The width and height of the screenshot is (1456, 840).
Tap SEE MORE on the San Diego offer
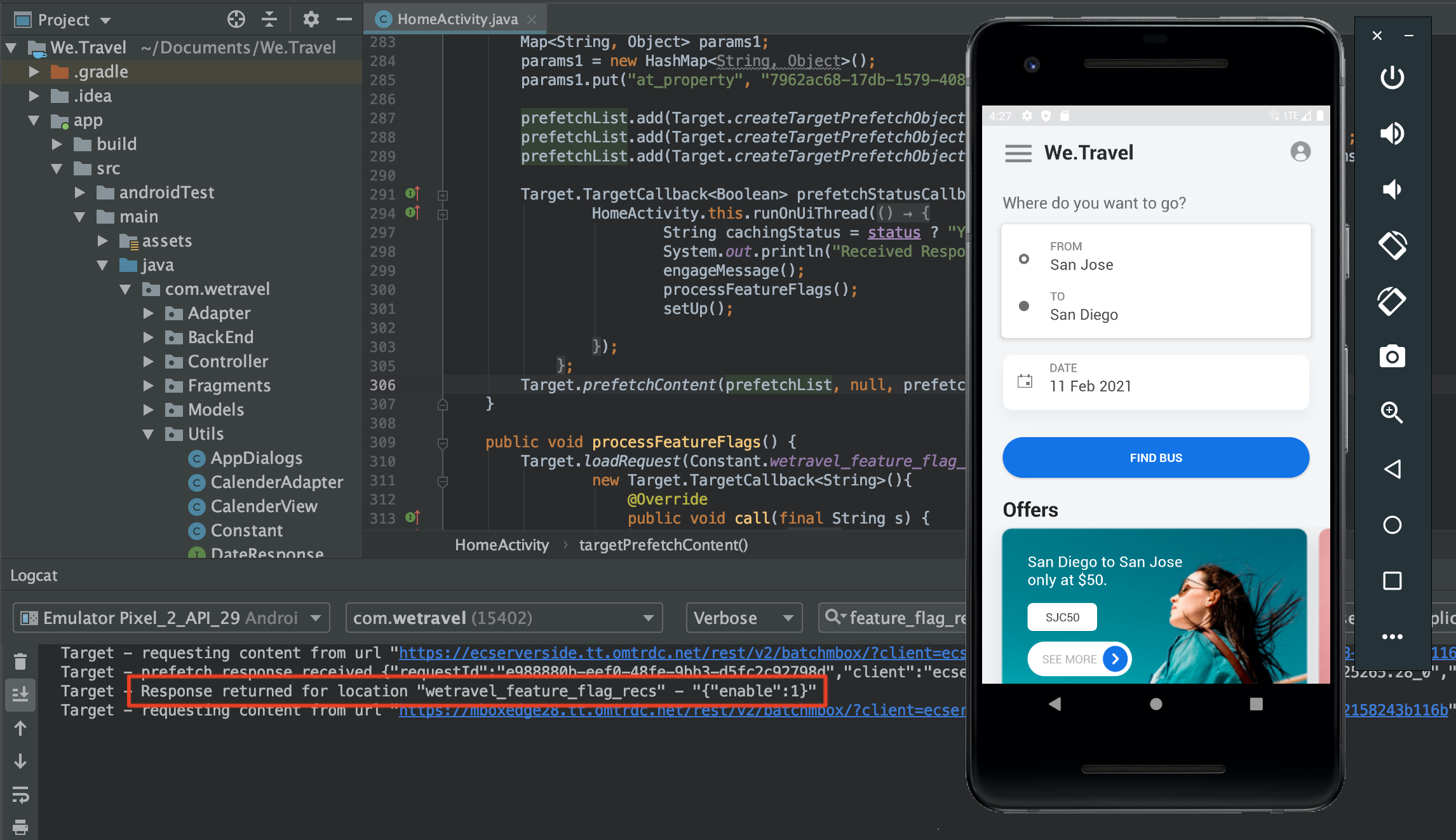(x=1079, y=659)
